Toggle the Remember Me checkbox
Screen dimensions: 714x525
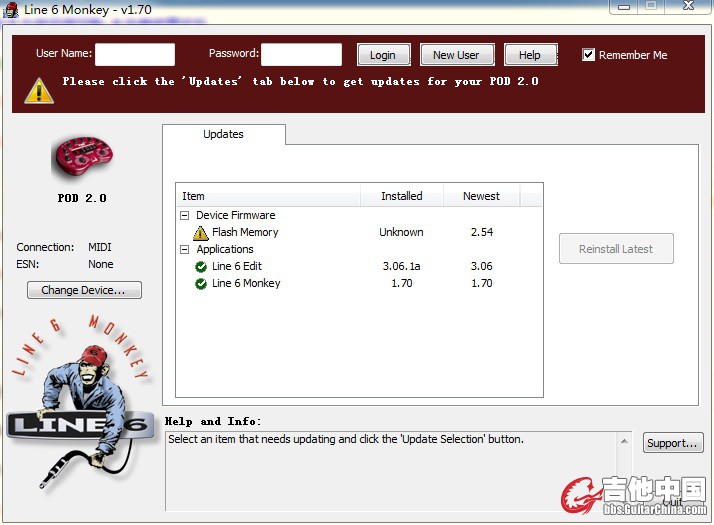point(589,55)
